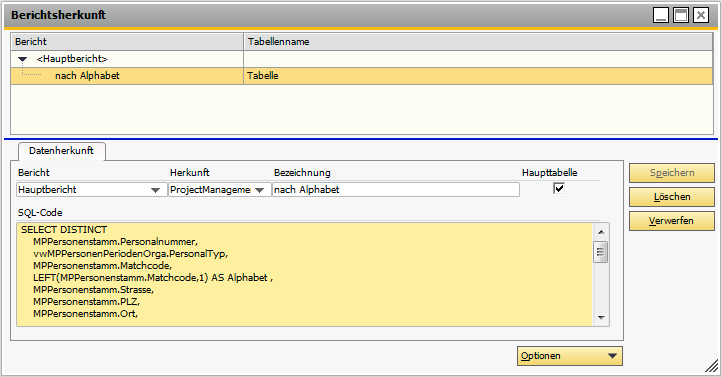The width and height of the screenshot is (722, 377).
Task: Click the 'SELECT DISTINCT' line in SQL code
Action: (x=64, y=230)
